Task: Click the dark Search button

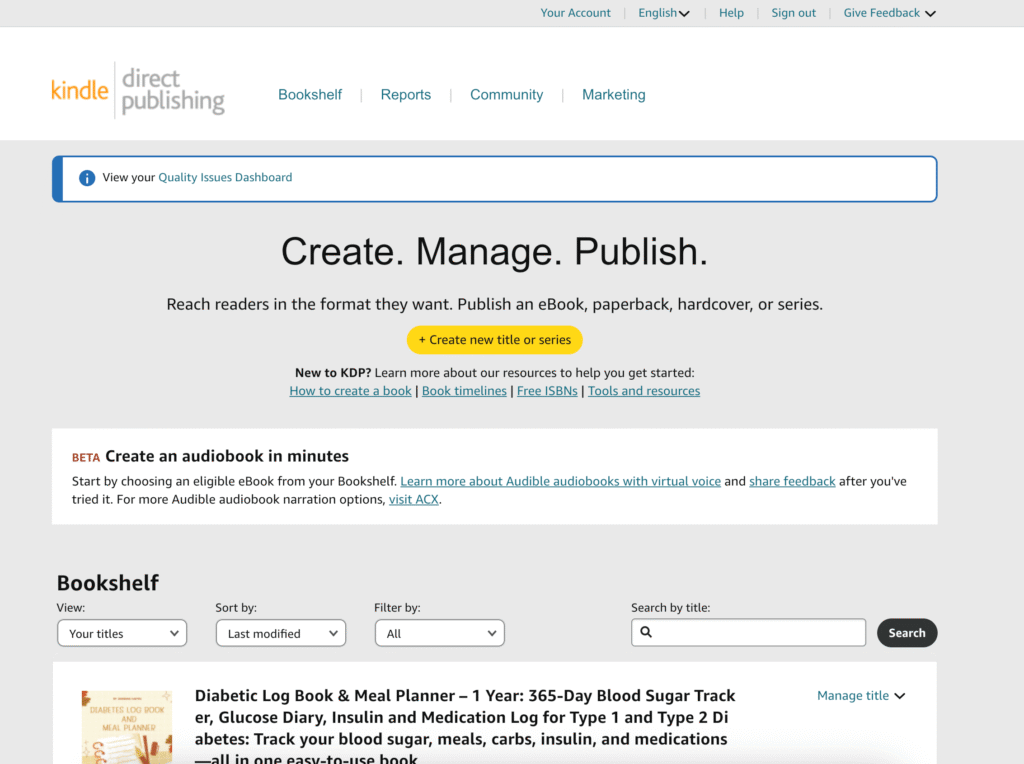Action: click(907, 633)
